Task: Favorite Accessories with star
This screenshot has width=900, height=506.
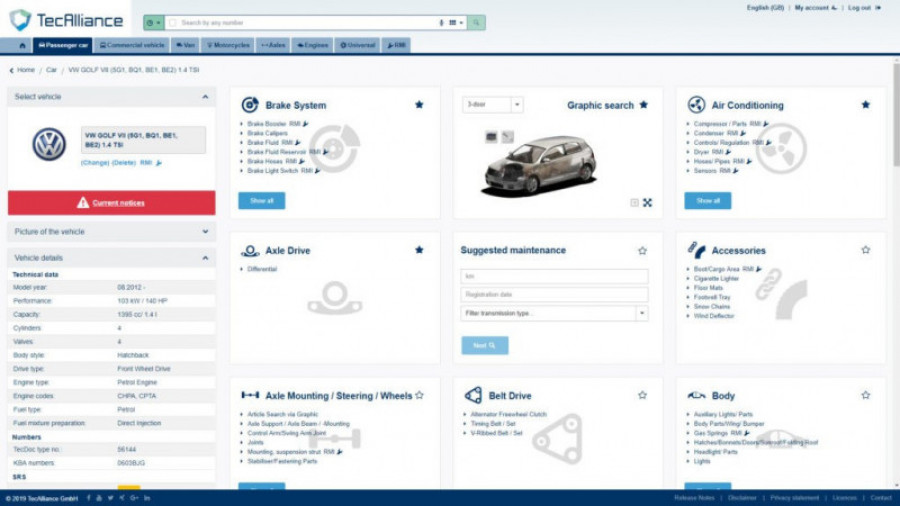Action: coord(866,250)
